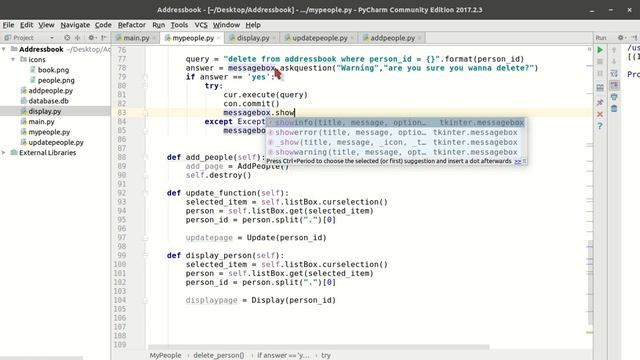Open the Edit menu
The image size is (640, 360).
pos(27,25)
